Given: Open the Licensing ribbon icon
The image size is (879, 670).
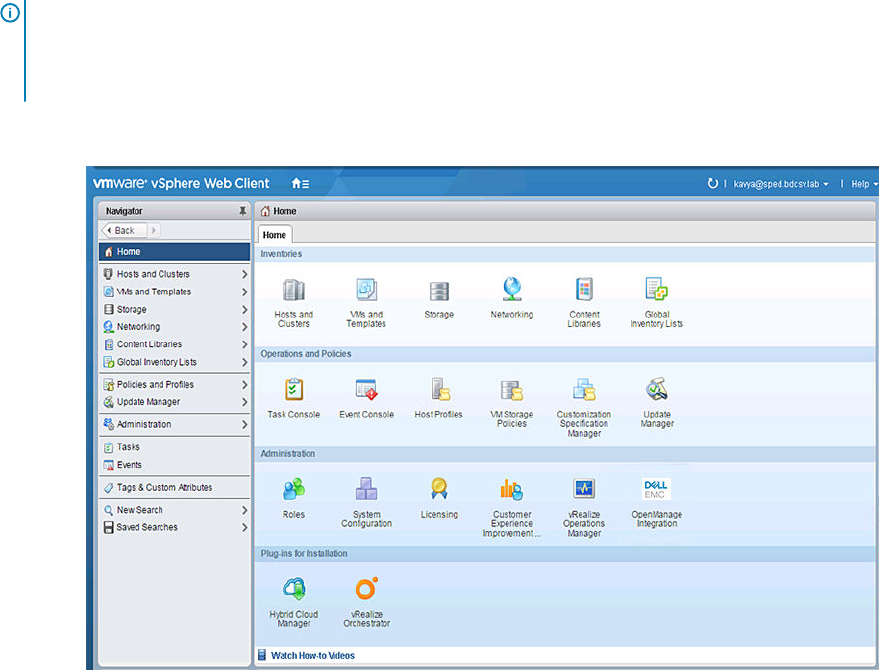Looking at the screenshot, I should tap(439, 488).
